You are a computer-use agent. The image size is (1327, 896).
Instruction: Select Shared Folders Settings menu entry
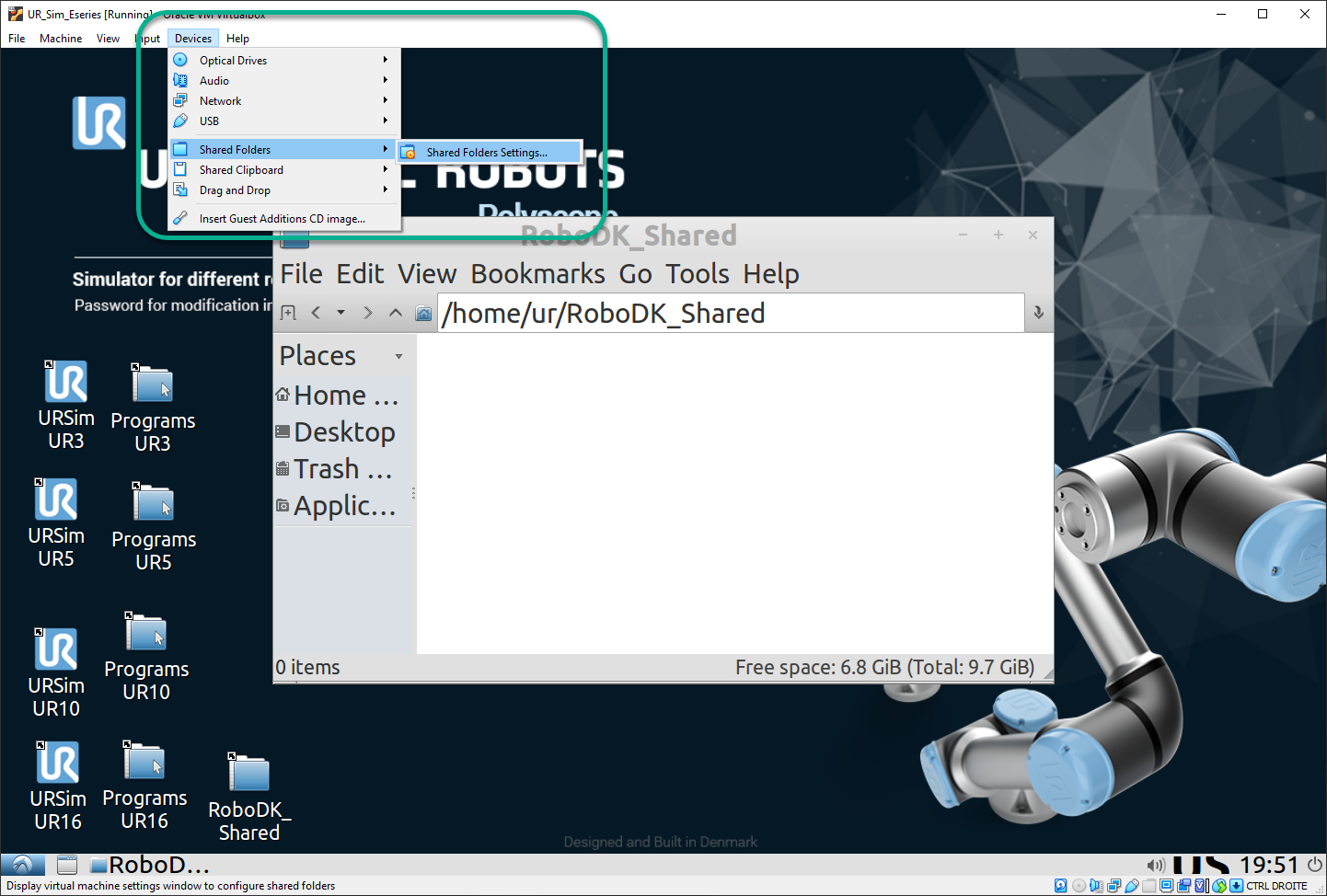click(487, 153)
